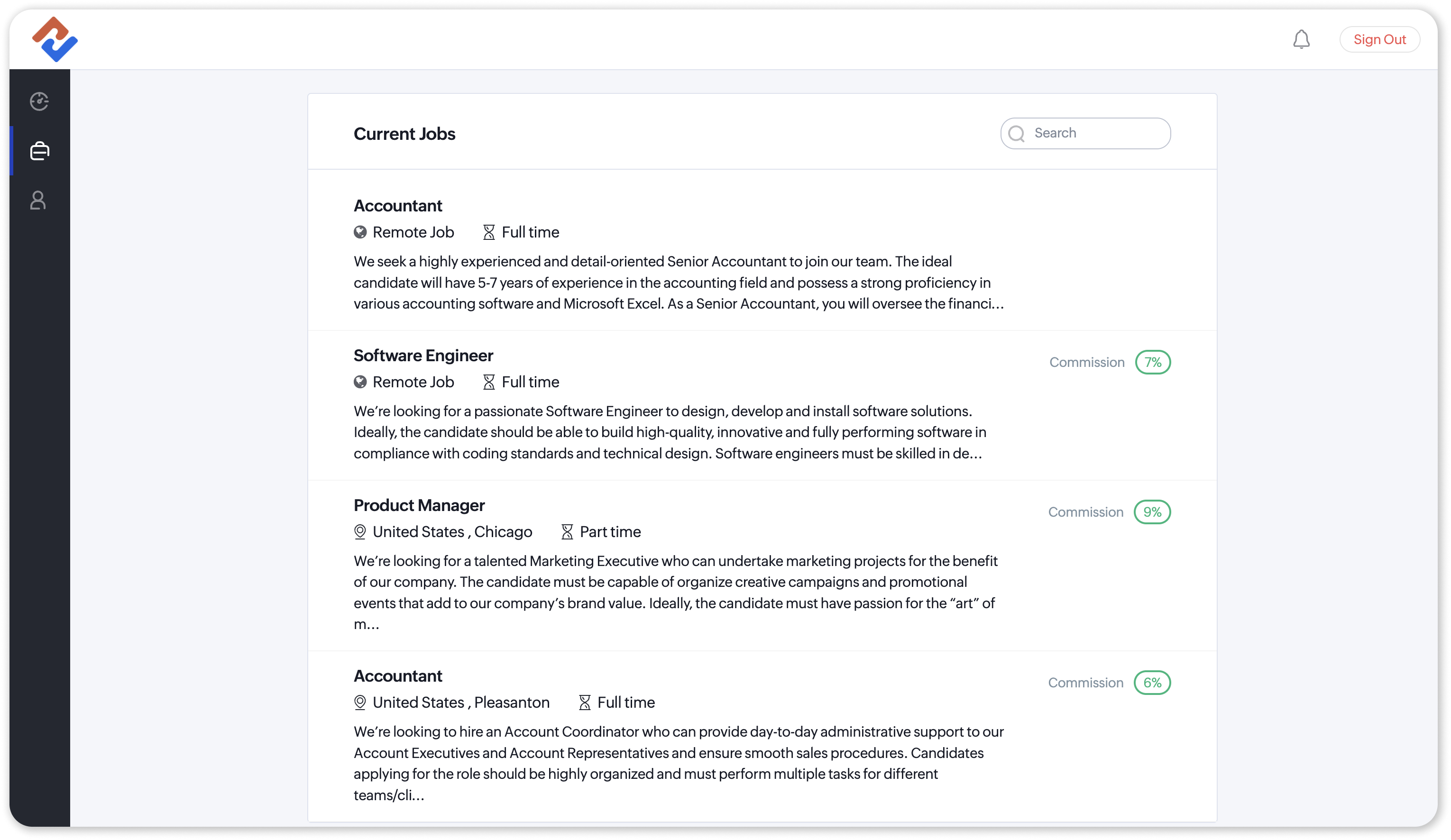Click the 9% commission badge
This screenshot has width=1451, height=840.
click(x=1152, y=512)
